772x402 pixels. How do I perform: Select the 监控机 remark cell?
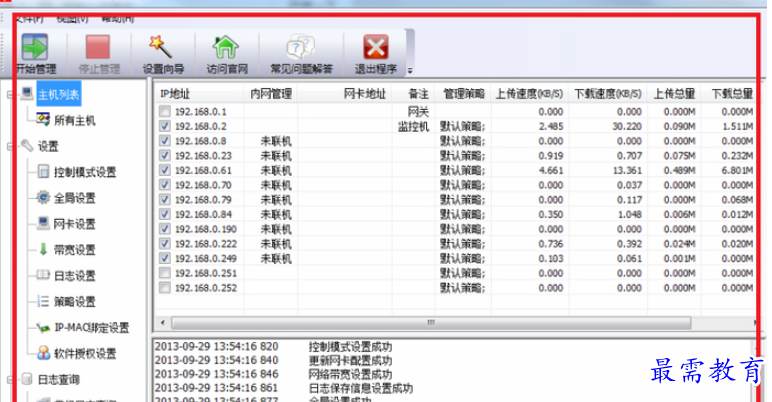tap(414, 126)
